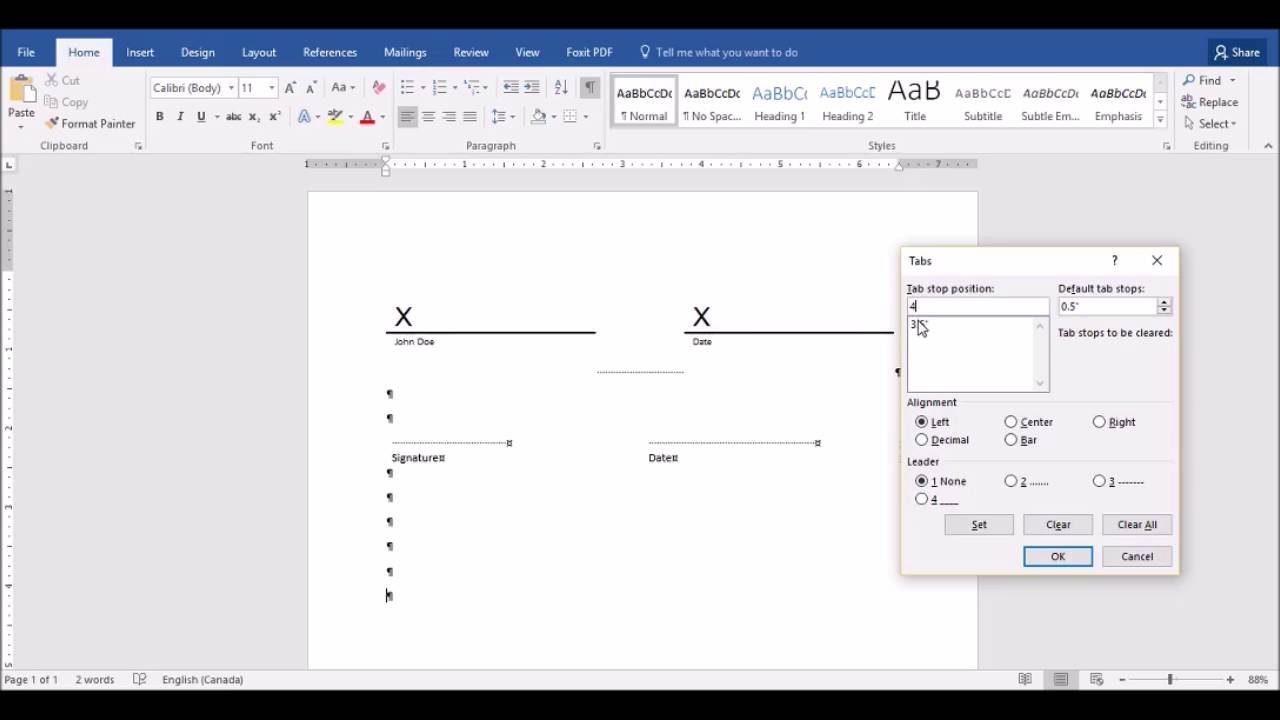The image size is (1280, 720).
Task: Apply bold formatting to selected text
Action: [x=159, y=116]
